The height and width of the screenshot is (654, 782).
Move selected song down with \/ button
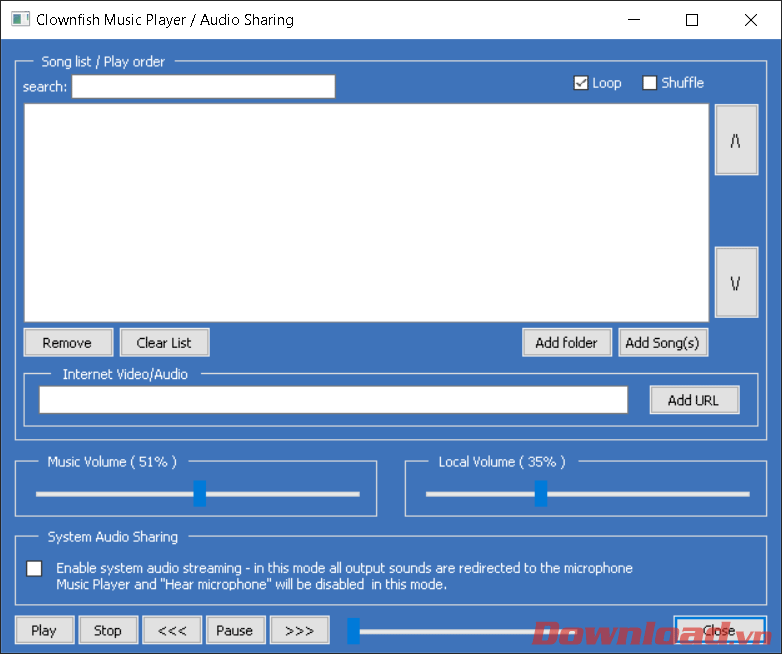coord(736,283)
